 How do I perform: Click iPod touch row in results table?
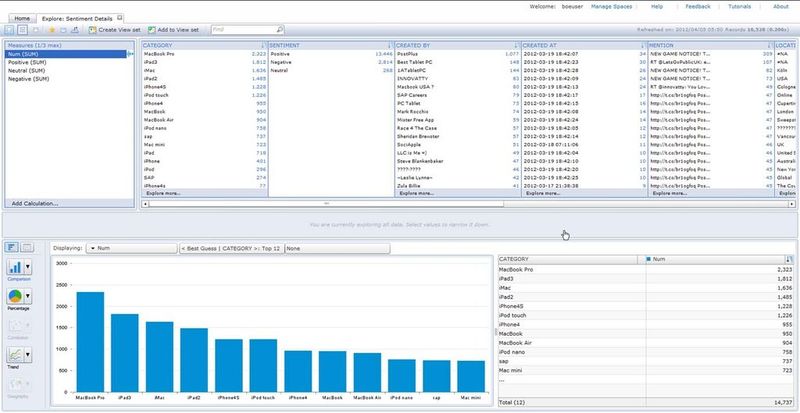(x=646, y=315)
